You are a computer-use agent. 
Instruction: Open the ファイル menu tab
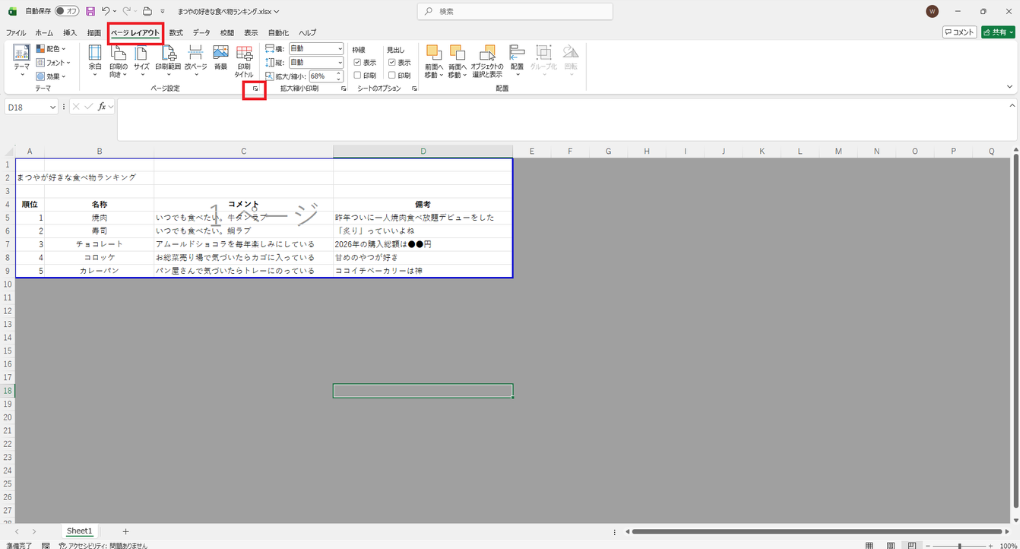(x=16, y=33)
